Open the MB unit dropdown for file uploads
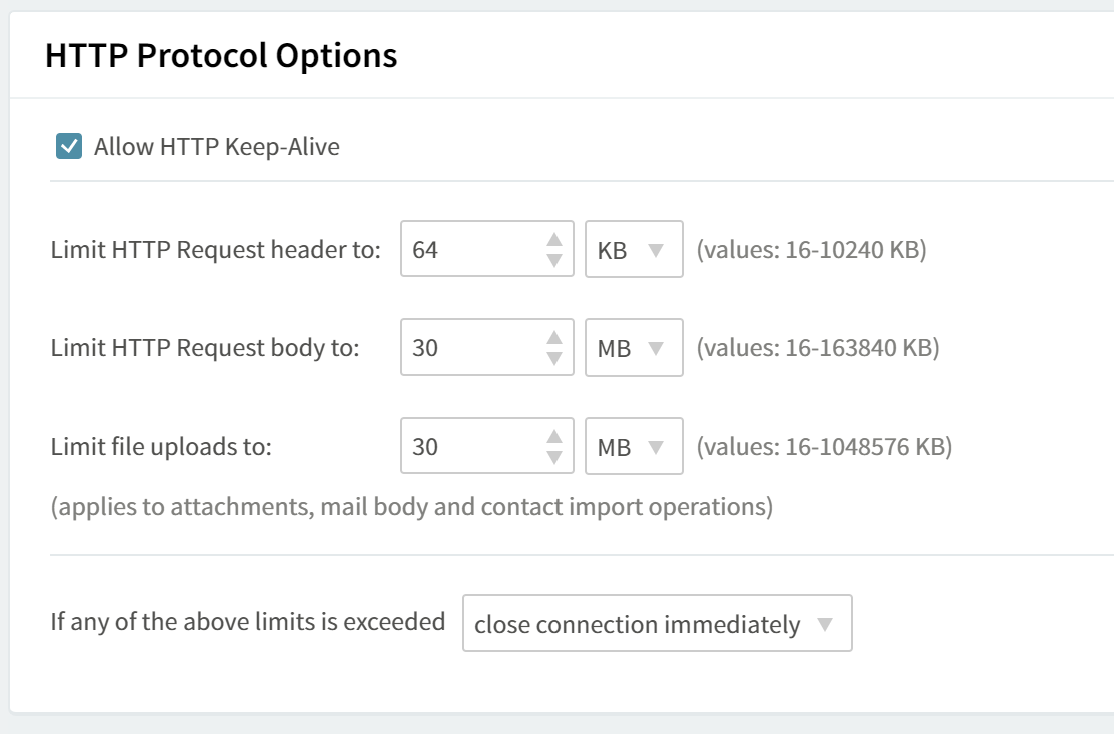 634,446
